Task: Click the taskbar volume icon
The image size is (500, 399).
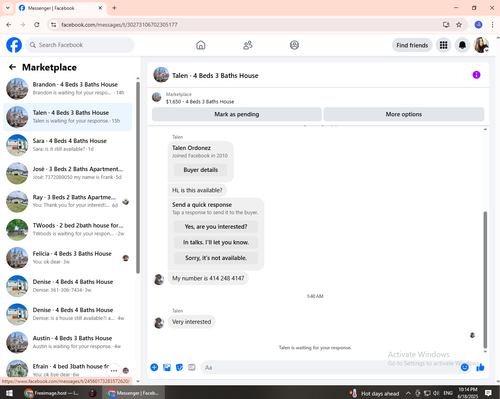Action: (436, 393)
